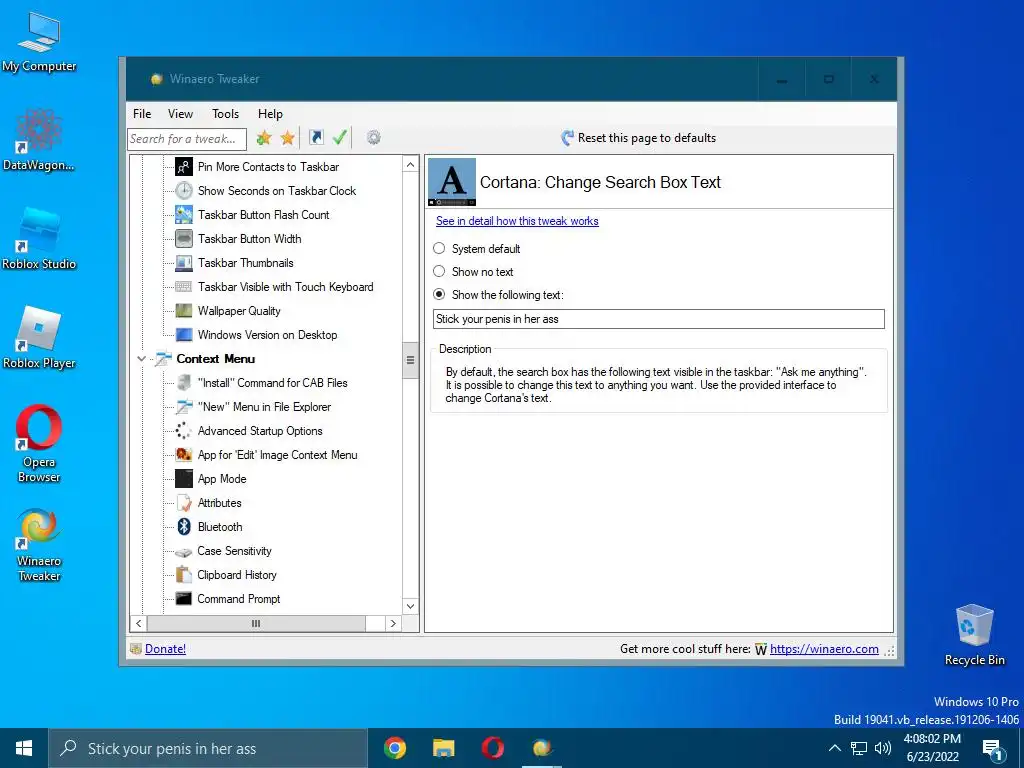
Task: Select "Install" Command for CAB Files
Action: tap(272, 383)
